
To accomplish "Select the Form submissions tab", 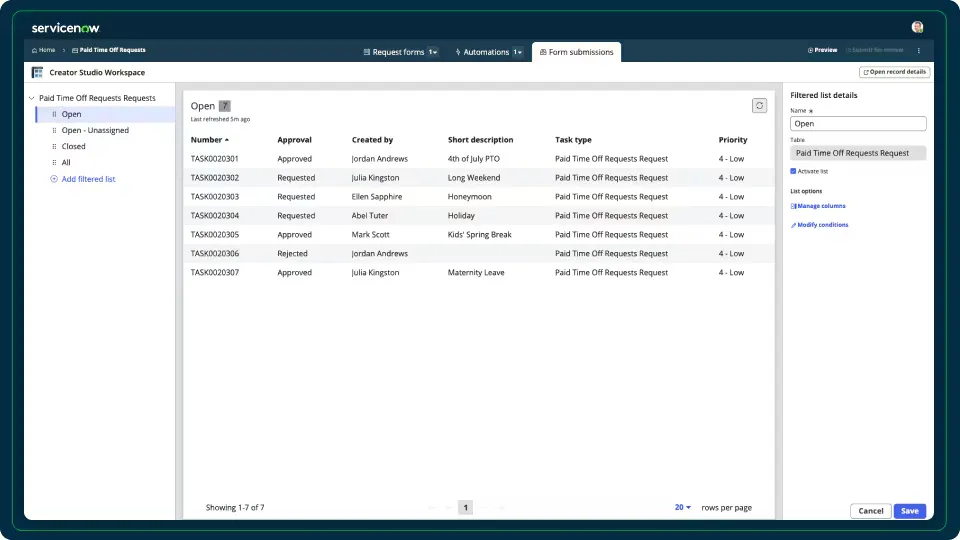I will pyautogui.click(x=576, y=52).
